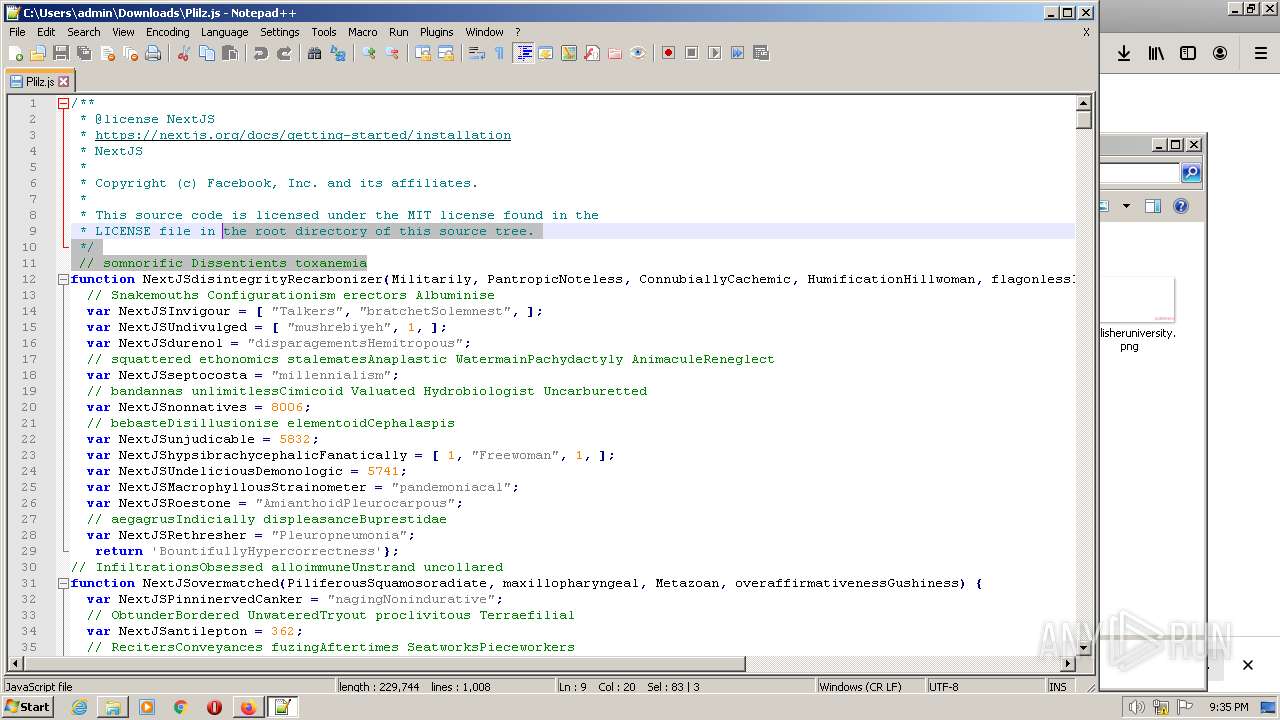Toggle Firefox sidebar icon
The image size is (1280, 720).
point(1188,54)
